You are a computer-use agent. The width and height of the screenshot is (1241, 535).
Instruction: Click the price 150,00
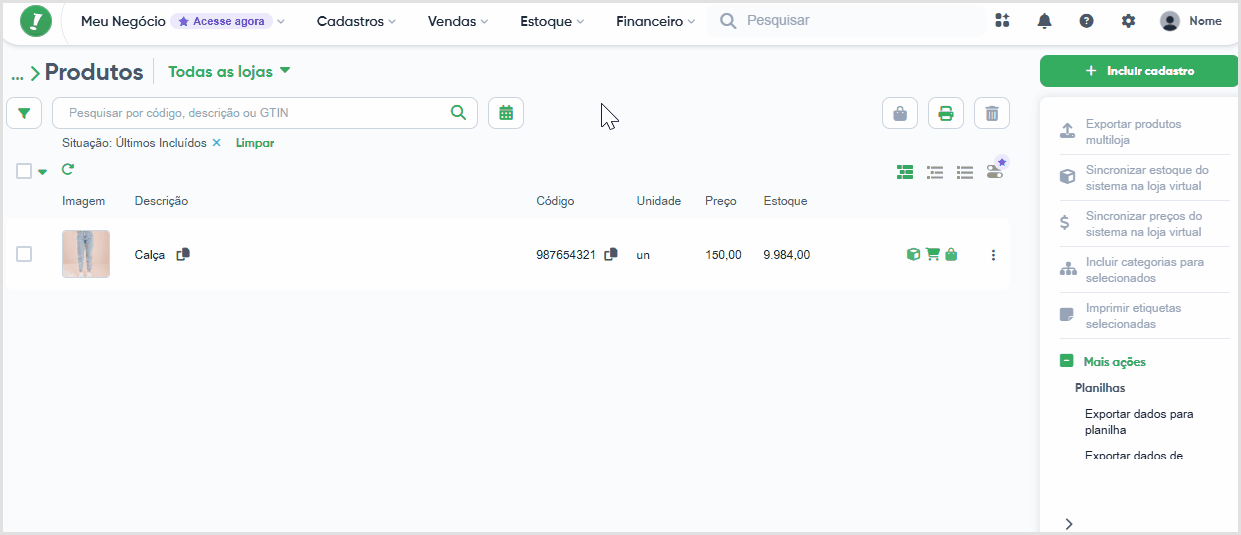(x=723, y=255)
